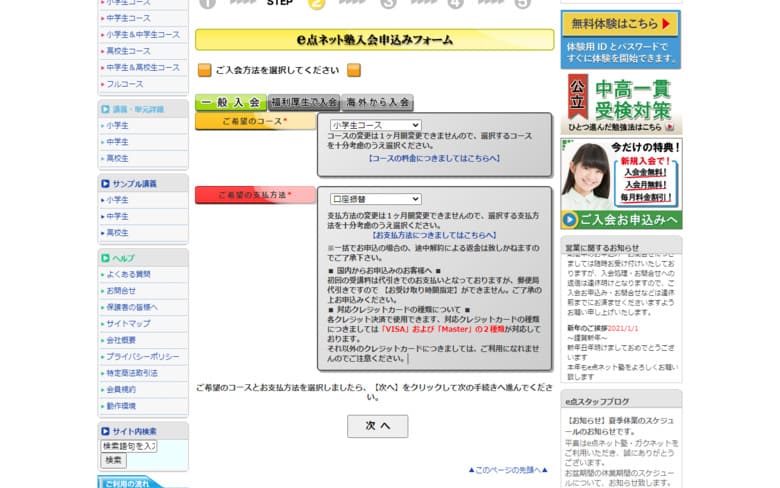Open 小学生＆中学生コース in the sidebar

[x=143, y=35]
